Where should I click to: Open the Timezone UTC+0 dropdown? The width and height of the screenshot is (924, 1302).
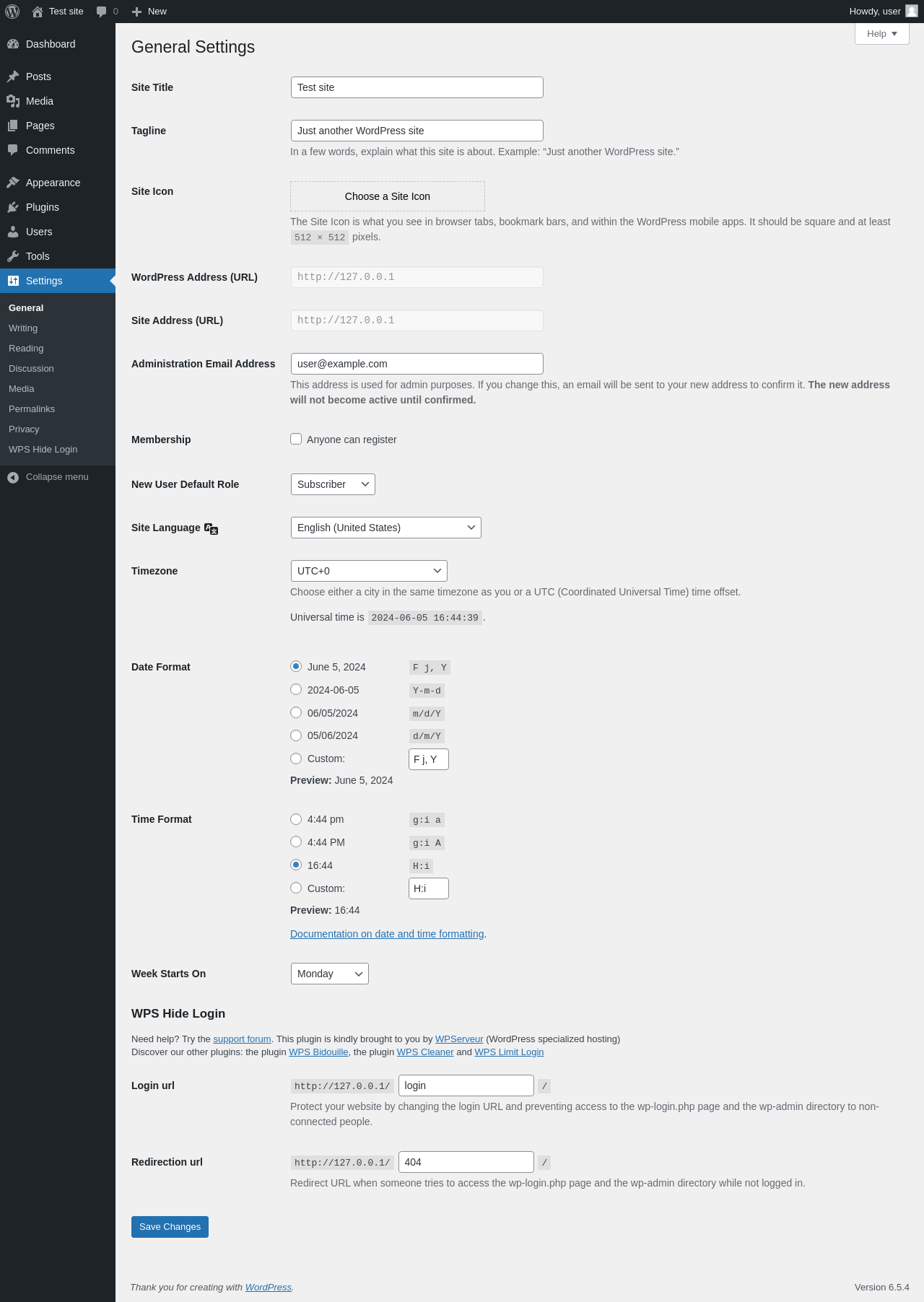click(369, 571)
